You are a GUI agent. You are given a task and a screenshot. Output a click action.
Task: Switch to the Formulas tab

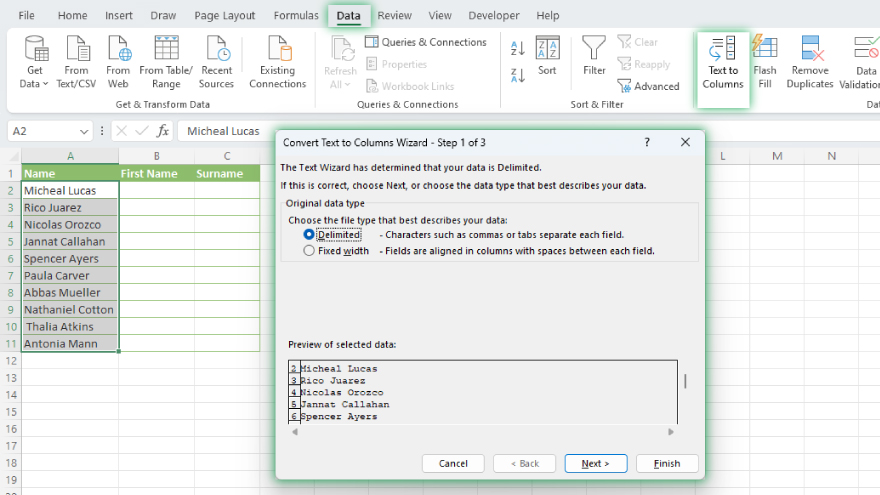click(296, 16)
